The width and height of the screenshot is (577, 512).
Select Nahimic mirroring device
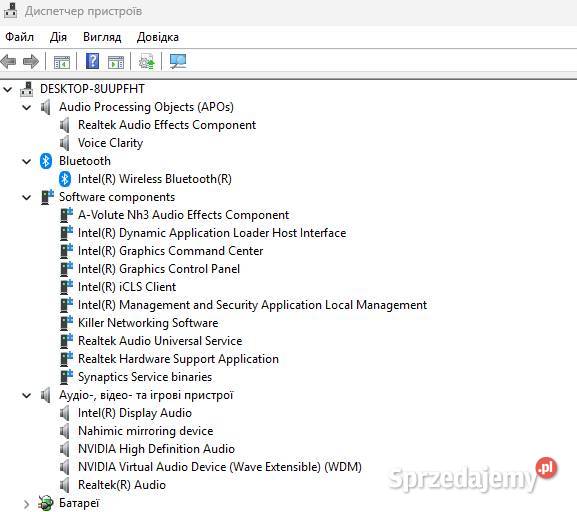[x=146, y=431]
